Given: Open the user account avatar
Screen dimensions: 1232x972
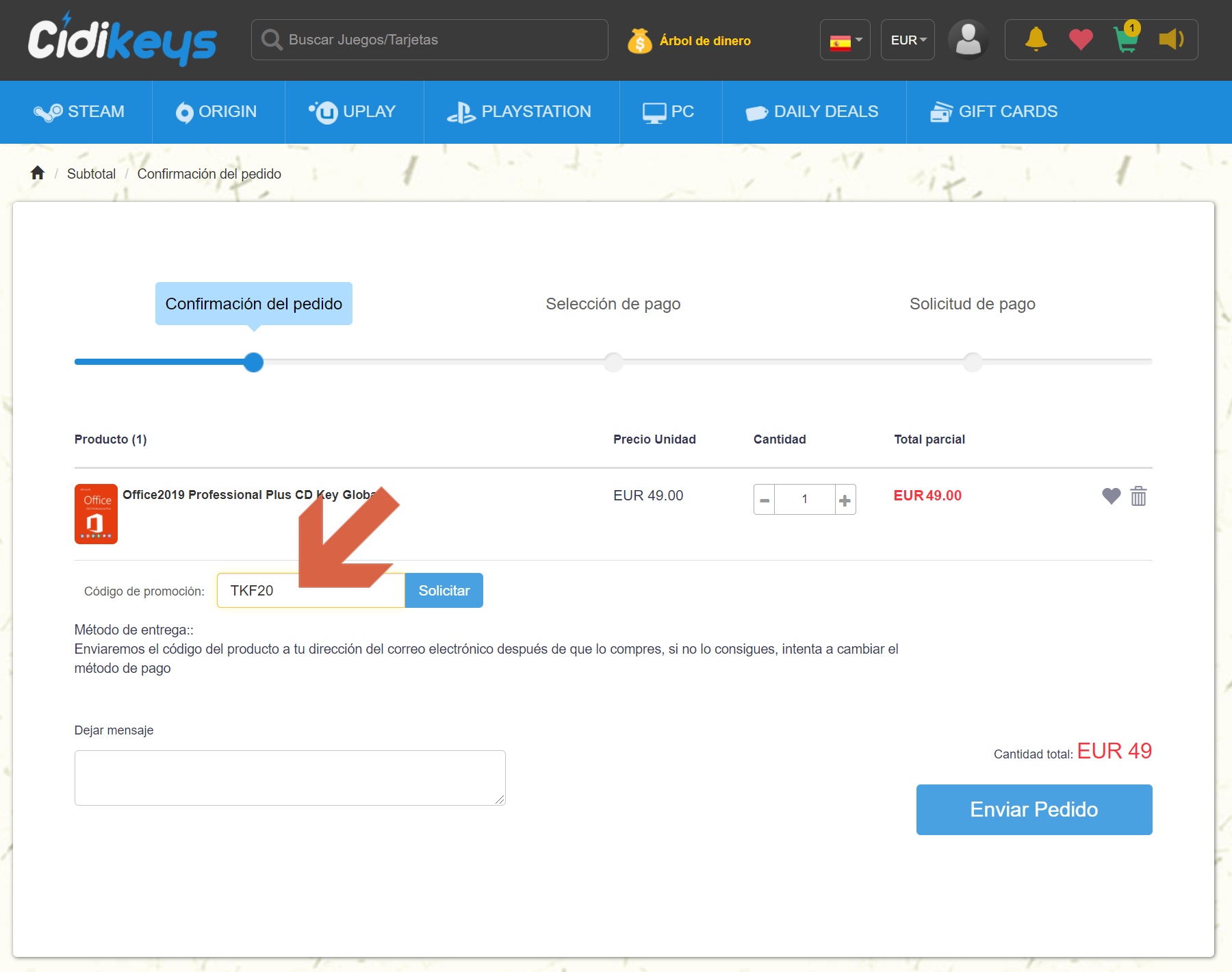Looking at the screenshot, I should 968,40.
